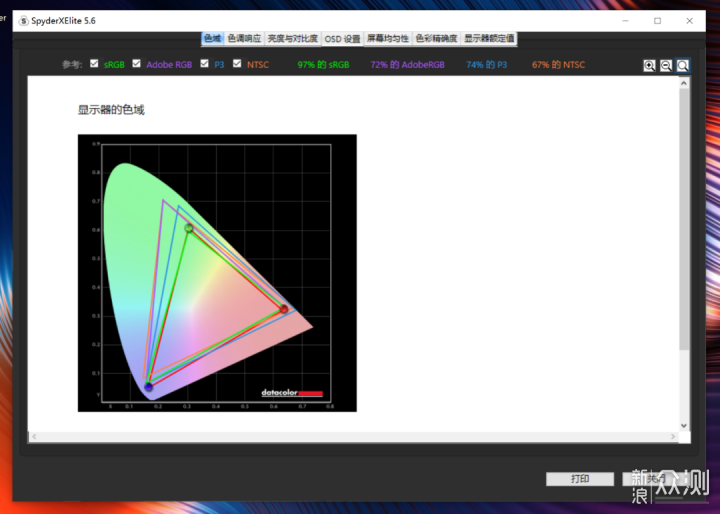720x514 pixels.
Task: Toggle the NTSC reference checkbox
Action: pos(237,63)
